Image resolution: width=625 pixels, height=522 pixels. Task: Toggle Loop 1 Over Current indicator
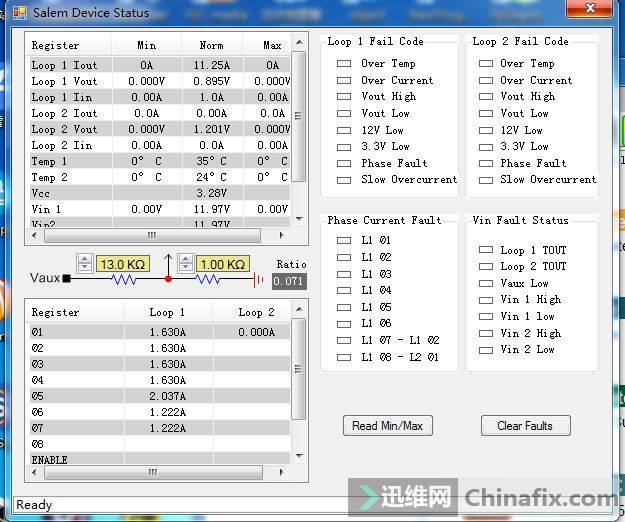344,80
